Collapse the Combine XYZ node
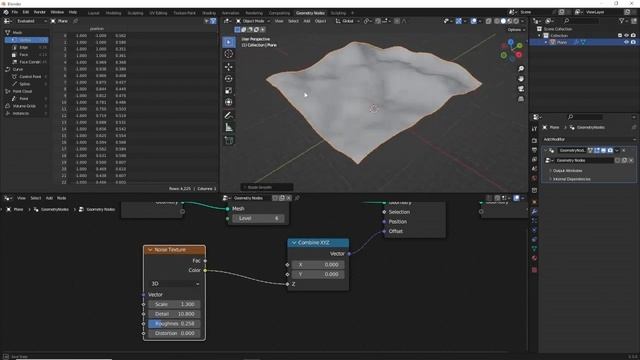The height and width of the screenshot is (360, 640). [x=294, y=243]
